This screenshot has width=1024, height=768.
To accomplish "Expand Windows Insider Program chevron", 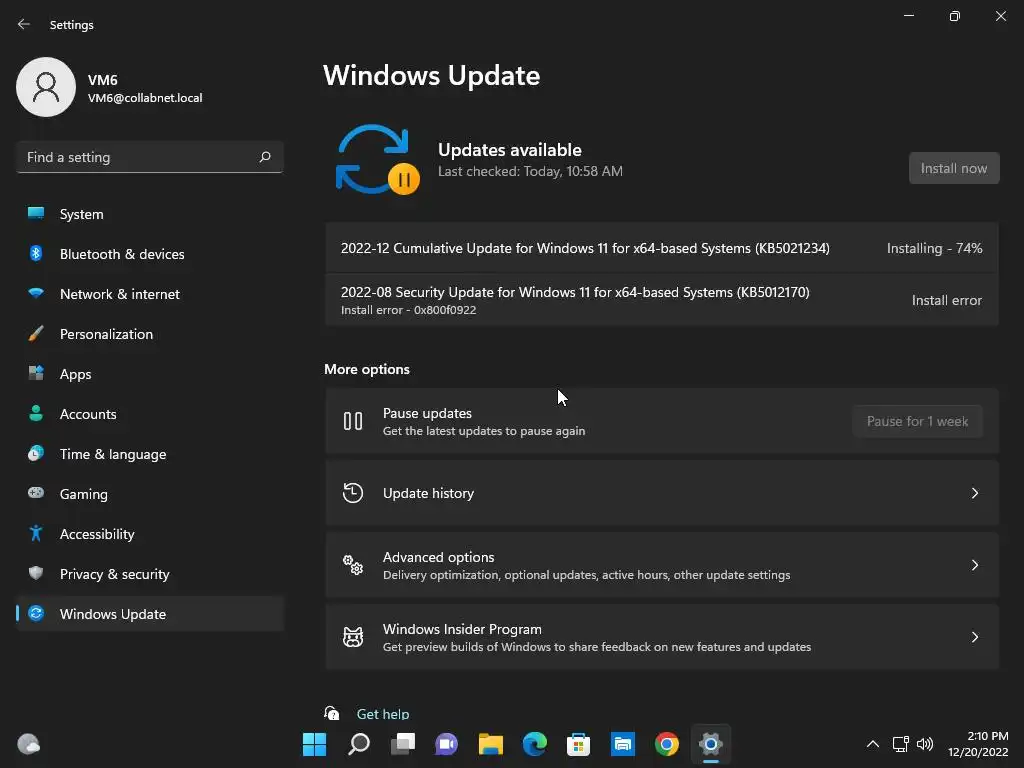I will (974, 637).
